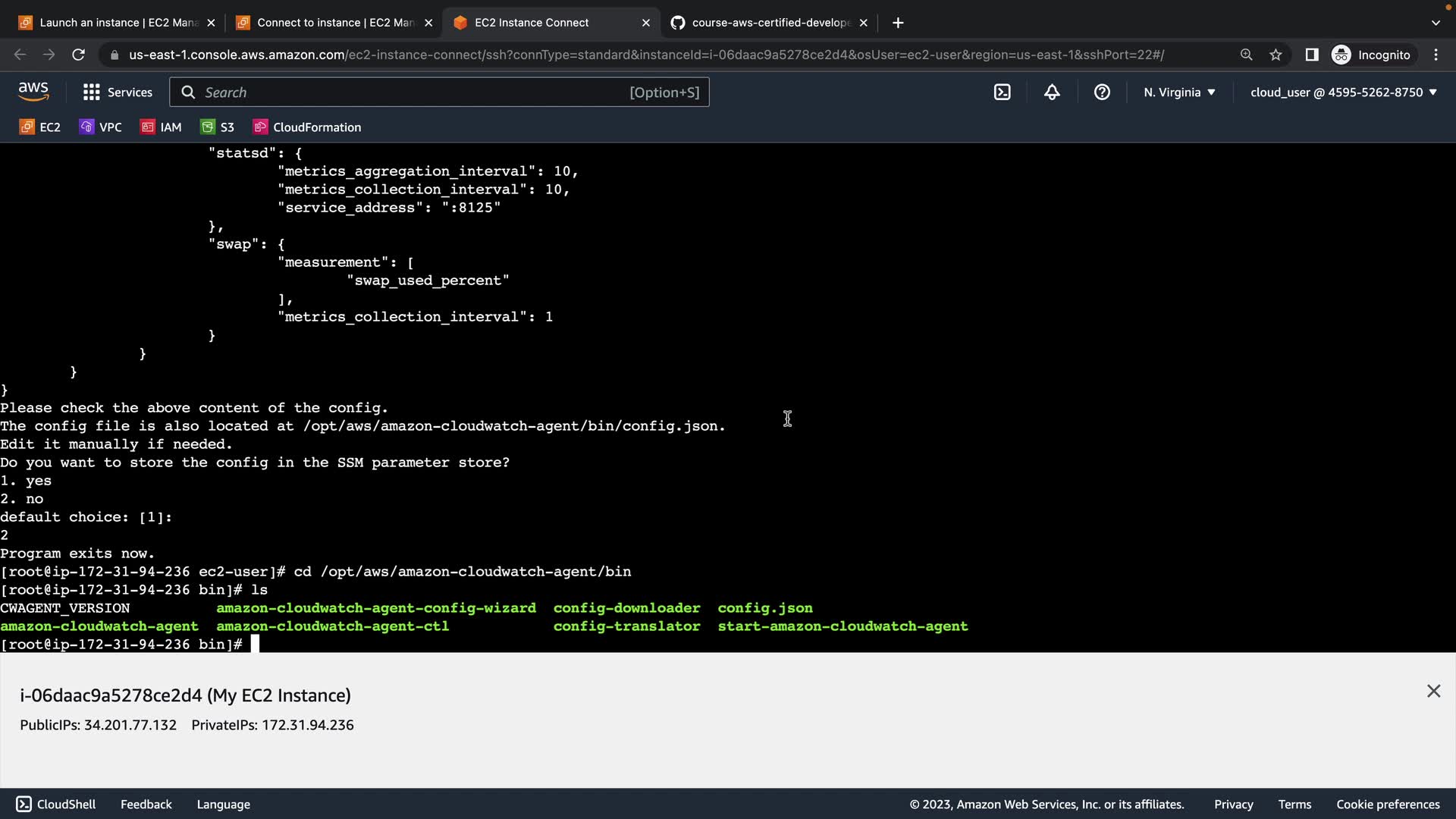Image resolution: width=1456 pixels, height=819 pixels.
Task: Open the notifications bell icon
Action: [1052, 93]
